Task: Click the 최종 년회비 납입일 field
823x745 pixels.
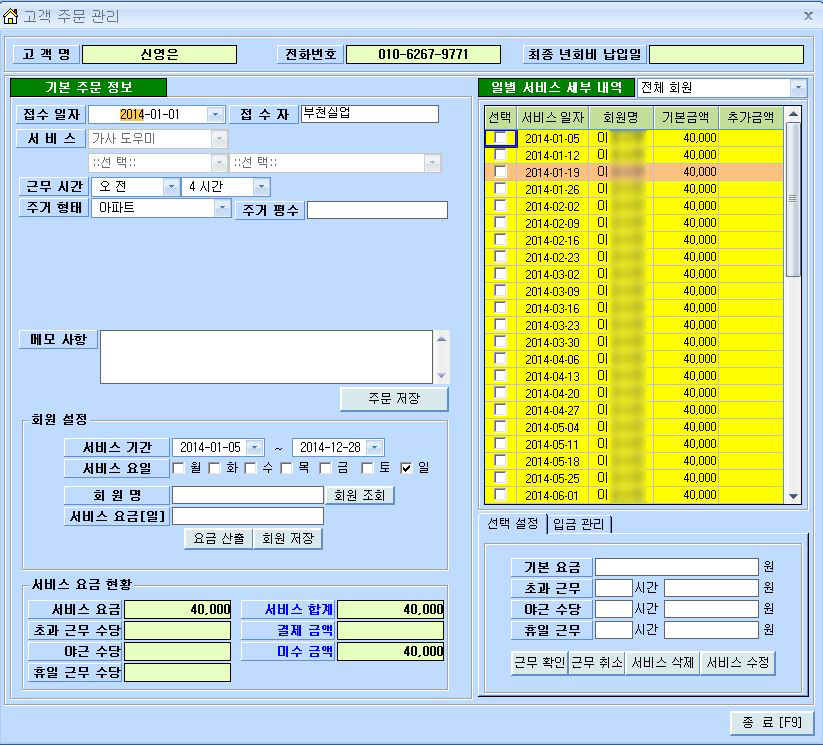Action: [726, 55]
